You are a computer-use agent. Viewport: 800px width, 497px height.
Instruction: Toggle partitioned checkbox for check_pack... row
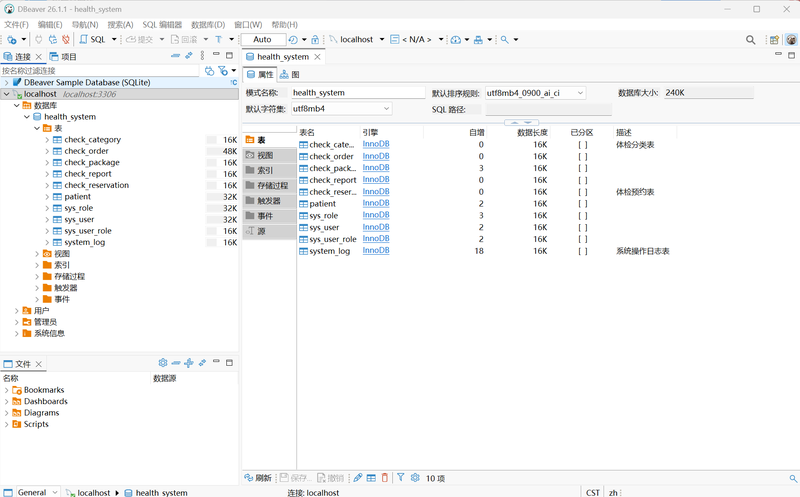pos(583,168)
